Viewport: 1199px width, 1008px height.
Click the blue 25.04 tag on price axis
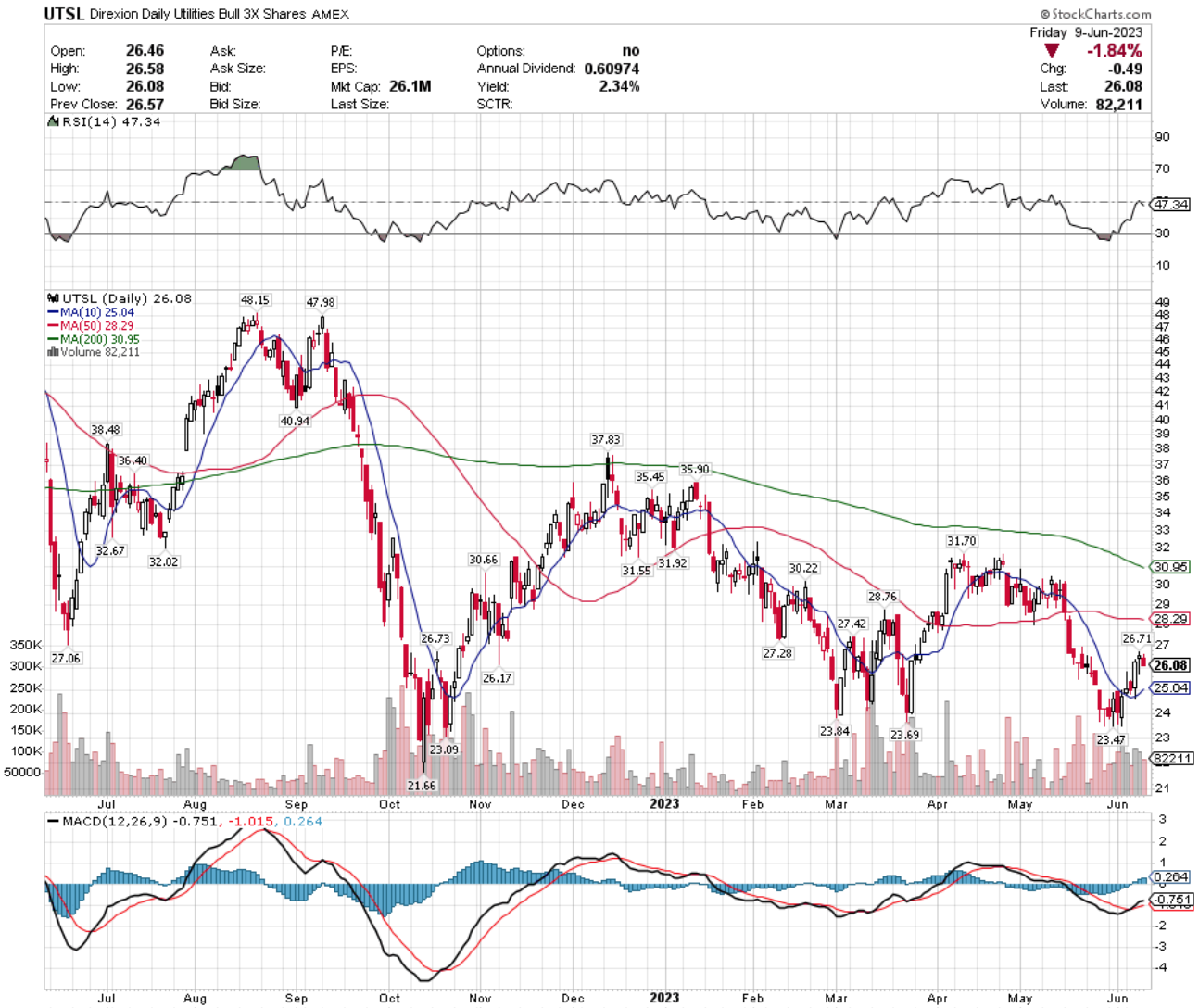tap(1171, 688)
